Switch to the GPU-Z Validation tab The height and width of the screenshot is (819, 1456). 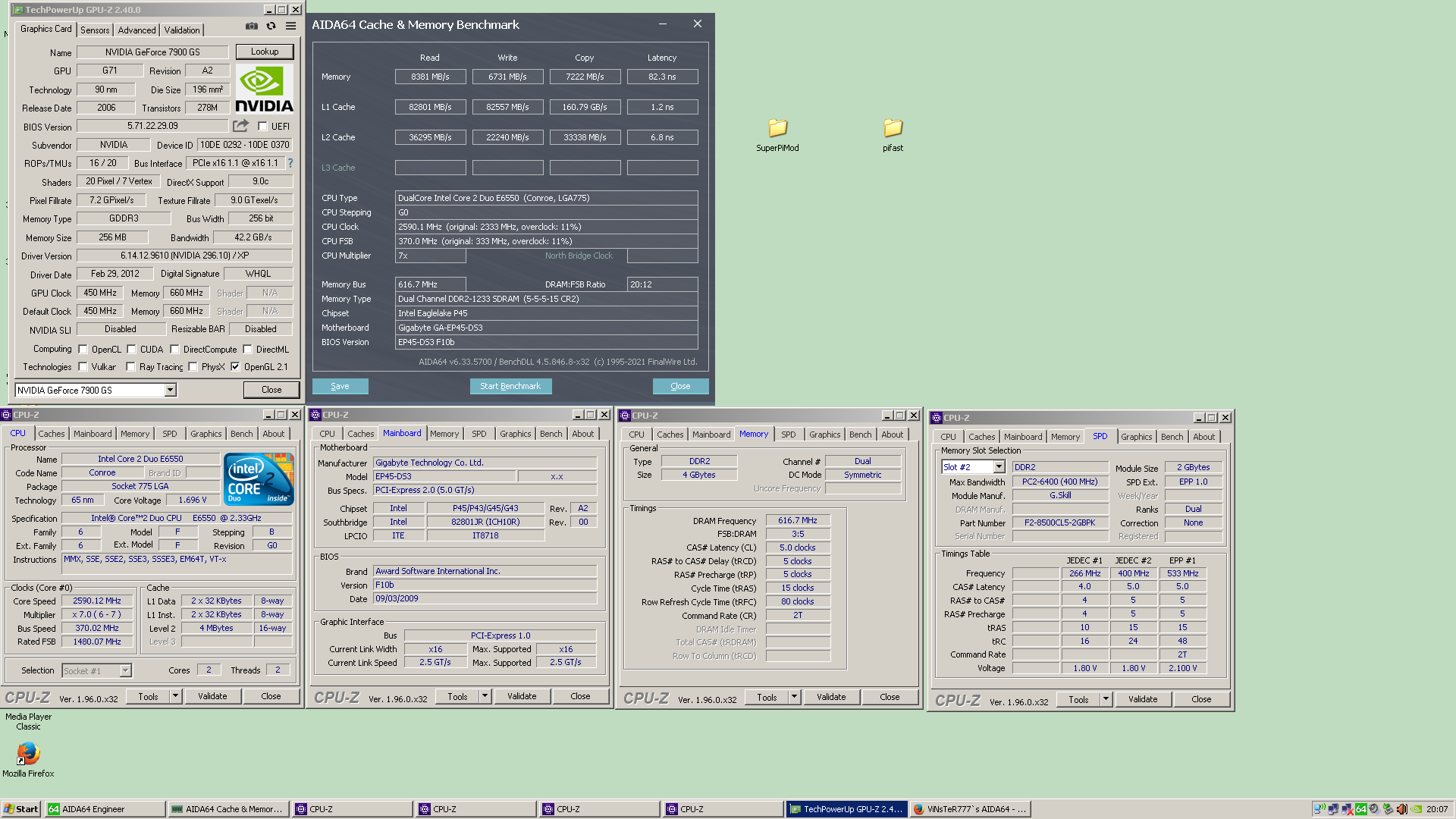coord(182,30)
